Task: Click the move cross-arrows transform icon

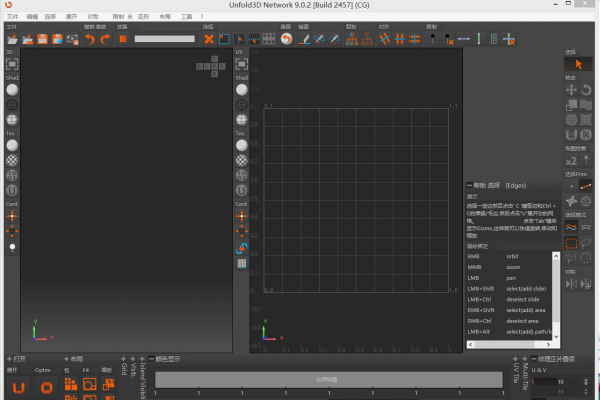Action: click(x=571, y=90)
